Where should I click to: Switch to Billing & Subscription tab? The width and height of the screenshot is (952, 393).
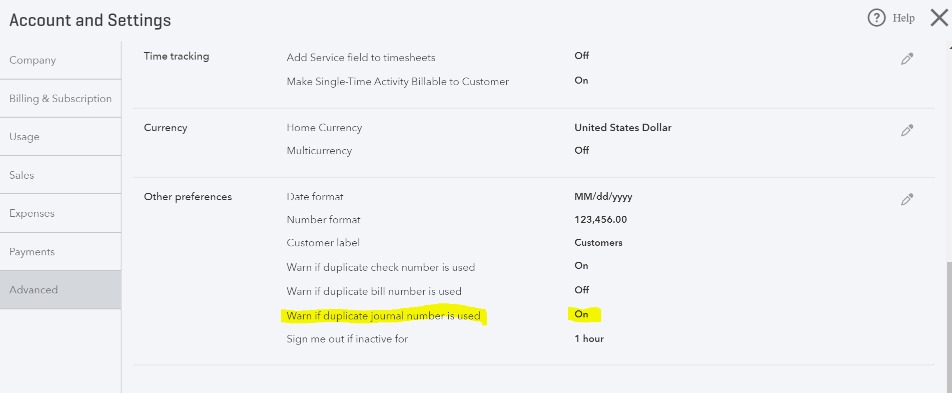[60, 98]
